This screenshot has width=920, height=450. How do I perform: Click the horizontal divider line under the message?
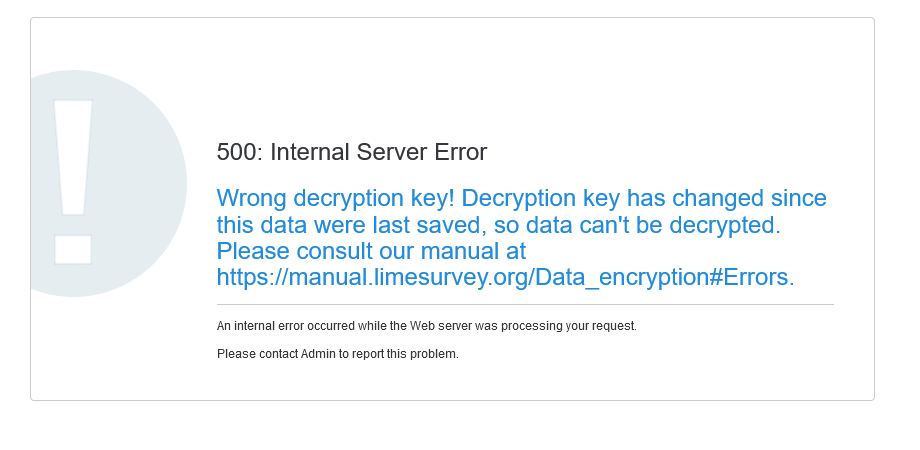click(525, 304)
